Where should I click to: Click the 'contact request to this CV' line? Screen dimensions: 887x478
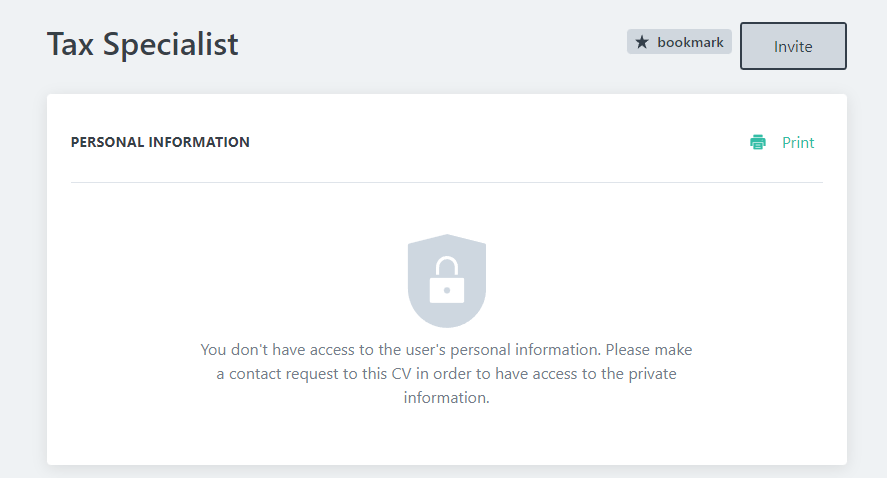[x=446, y=374]
